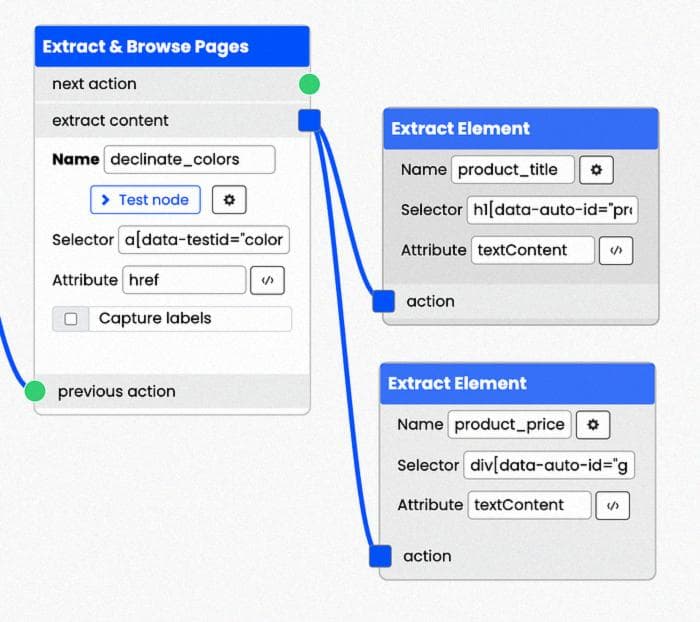Click the a[data-testid selector field
The height and width of the screenshot is (622, 700).
point(203,240)
